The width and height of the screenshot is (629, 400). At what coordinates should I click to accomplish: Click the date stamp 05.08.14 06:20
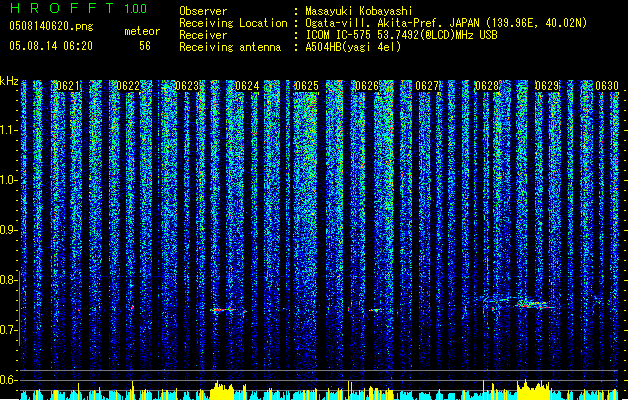pyautogui.click(x=51, y=46)
